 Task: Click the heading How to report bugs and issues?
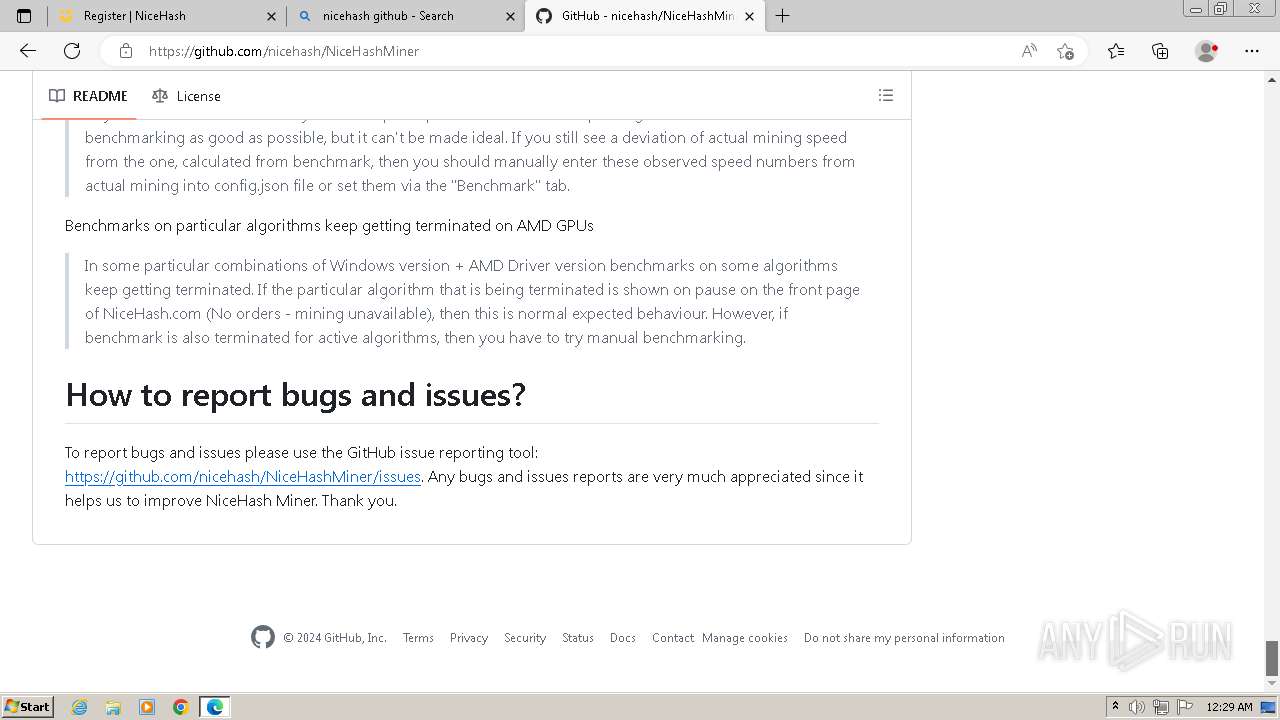(295, 395)
